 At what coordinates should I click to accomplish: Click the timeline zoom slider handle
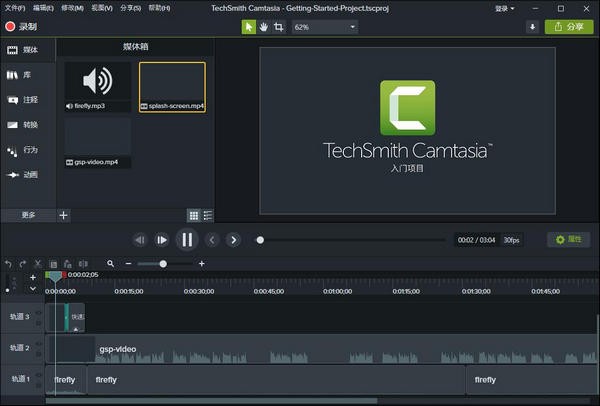coord(163,264)
